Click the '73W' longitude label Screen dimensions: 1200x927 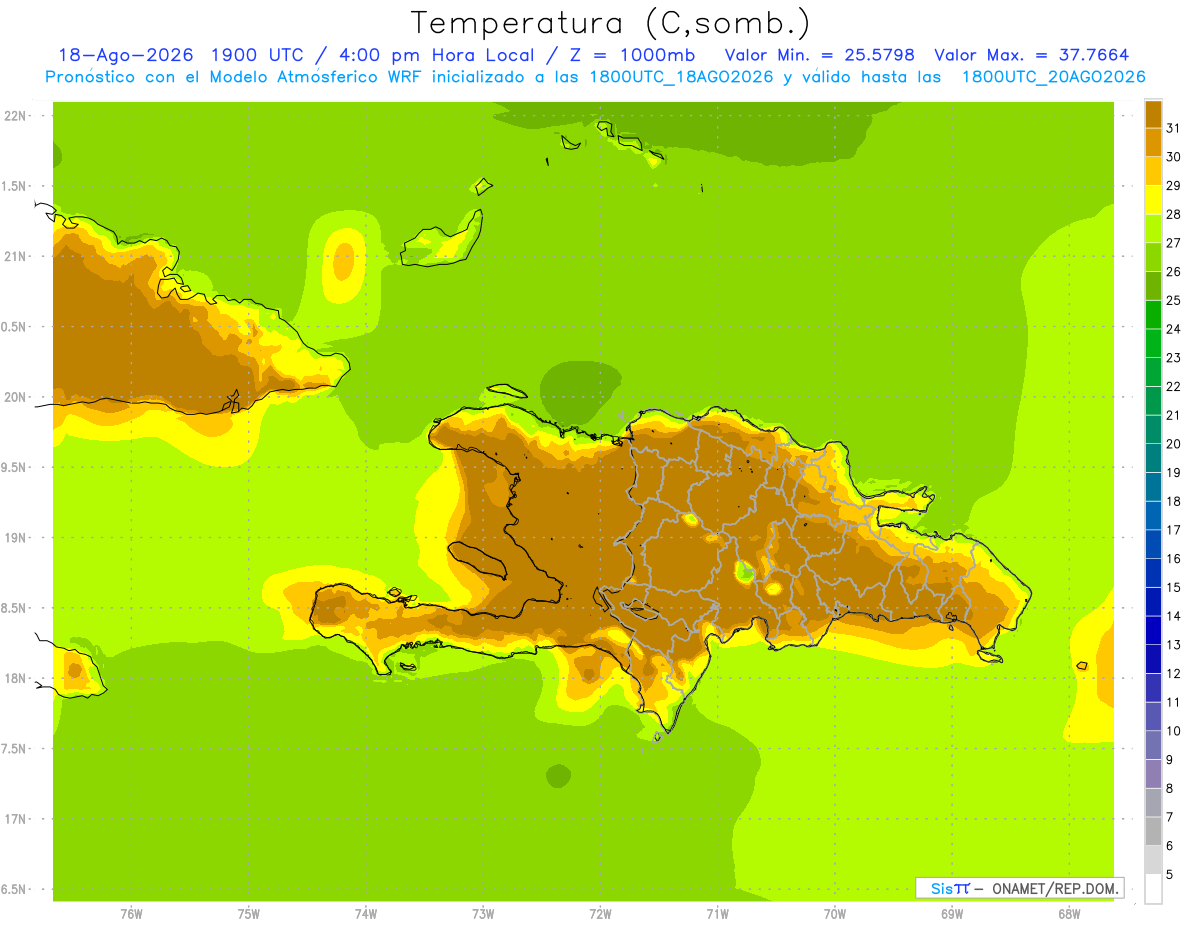483,913
